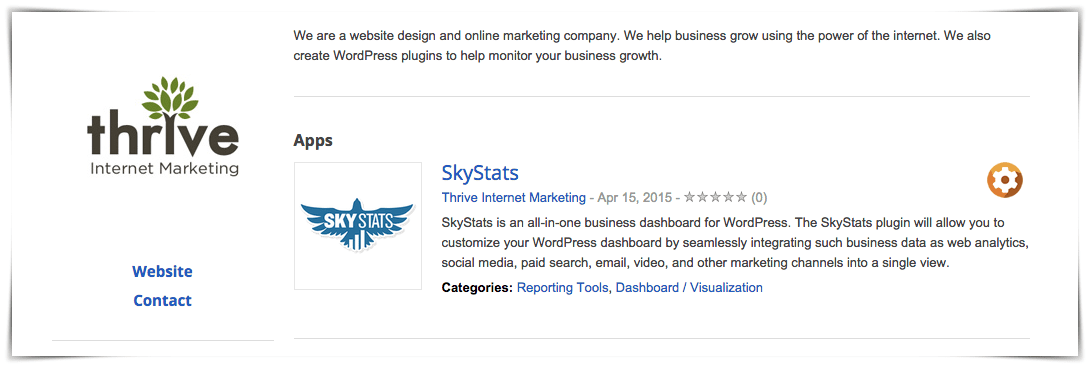Click the Apr 15, 2015 date text
This screenshot has height=368, width=1090.
634,198
